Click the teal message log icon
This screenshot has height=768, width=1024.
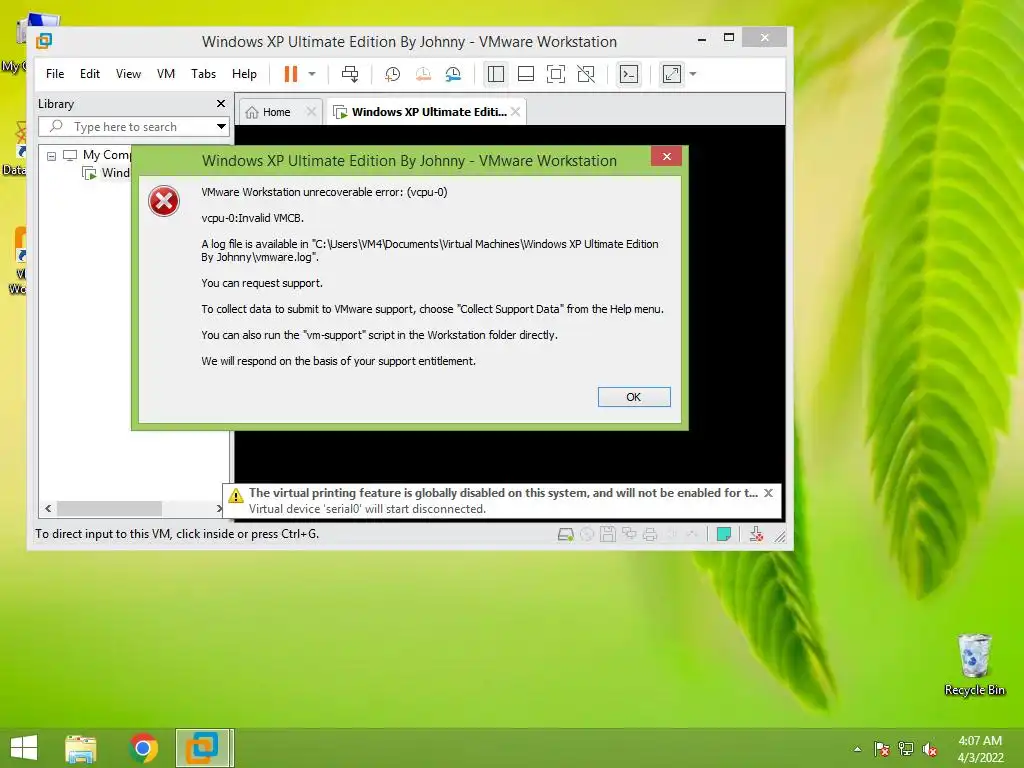pyautogui.click(x=724, y=535)
